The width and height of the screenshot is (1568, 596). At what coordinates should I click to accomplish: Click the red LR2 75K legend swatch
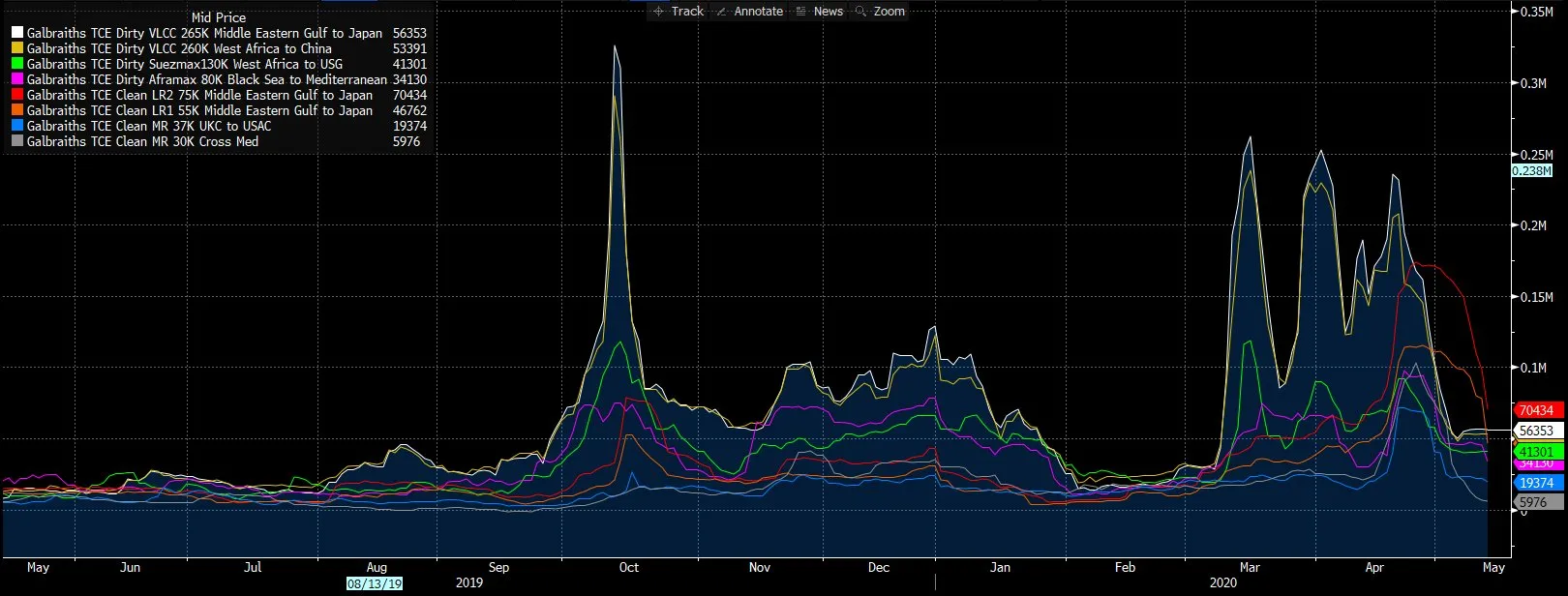coord(17,95)
